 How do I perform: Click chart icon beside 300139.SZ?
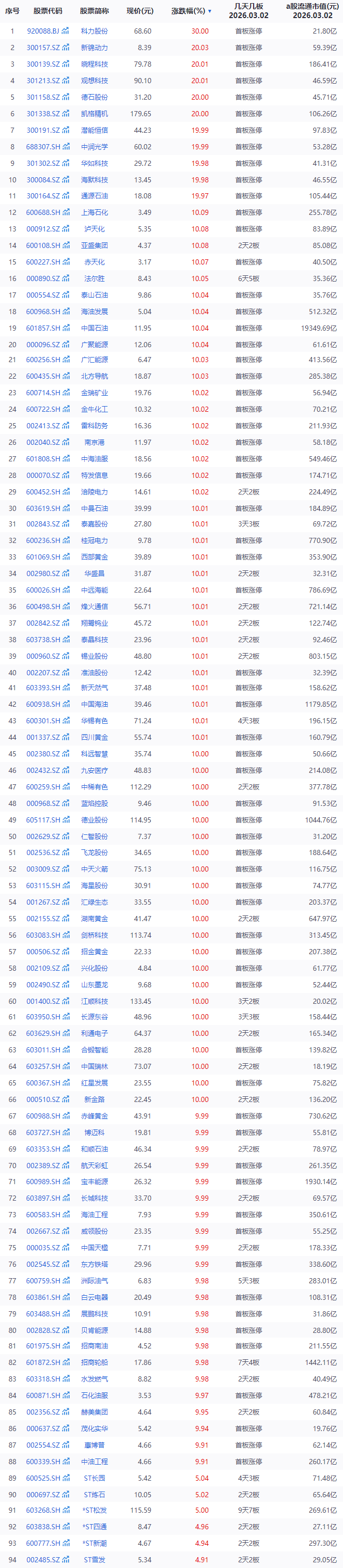[x=65, y=64]
